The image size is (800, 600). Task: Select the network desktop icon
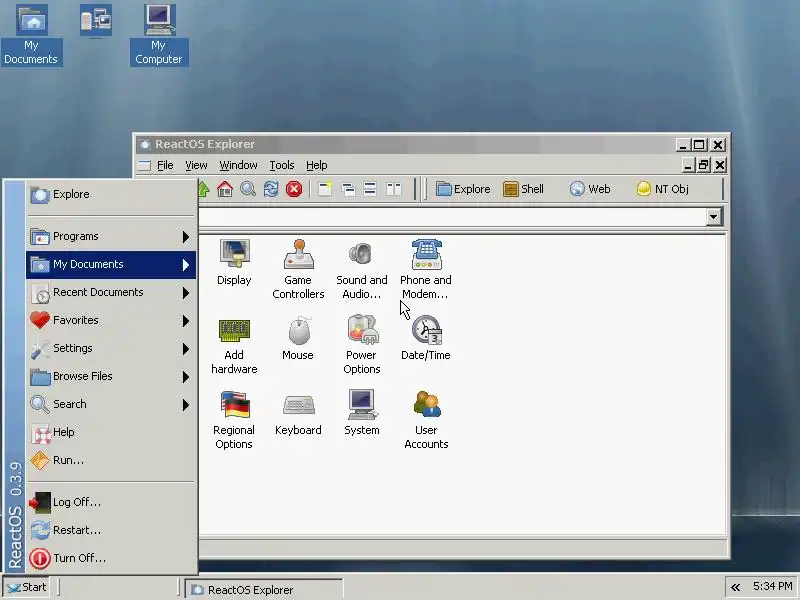click(x=96, y=20)
